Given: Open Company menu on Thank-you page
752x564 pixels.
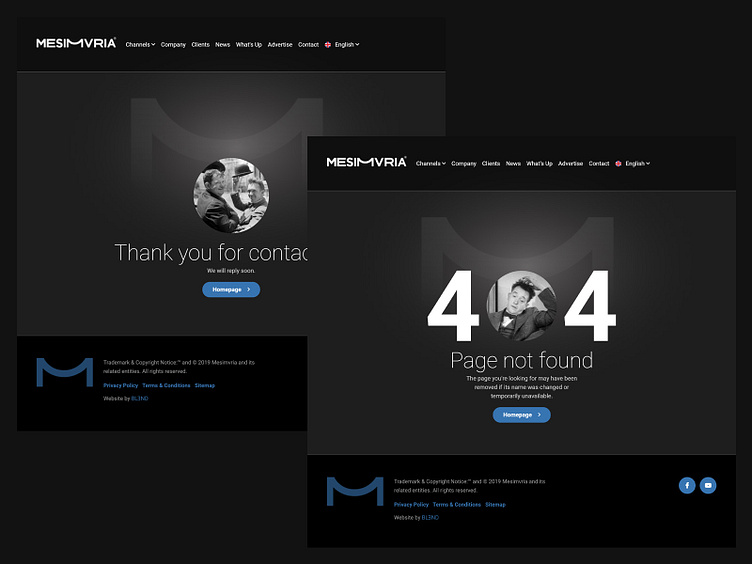Looking at the screenshot, I should [x=173, y=45].
